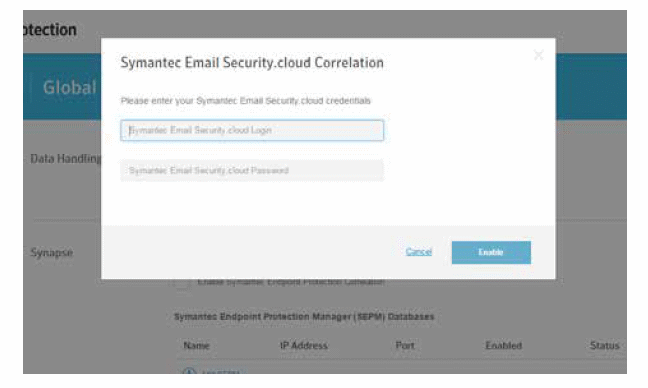Click the Port column header
Viewport: 648px width, 388px height.
click(405, 345)
